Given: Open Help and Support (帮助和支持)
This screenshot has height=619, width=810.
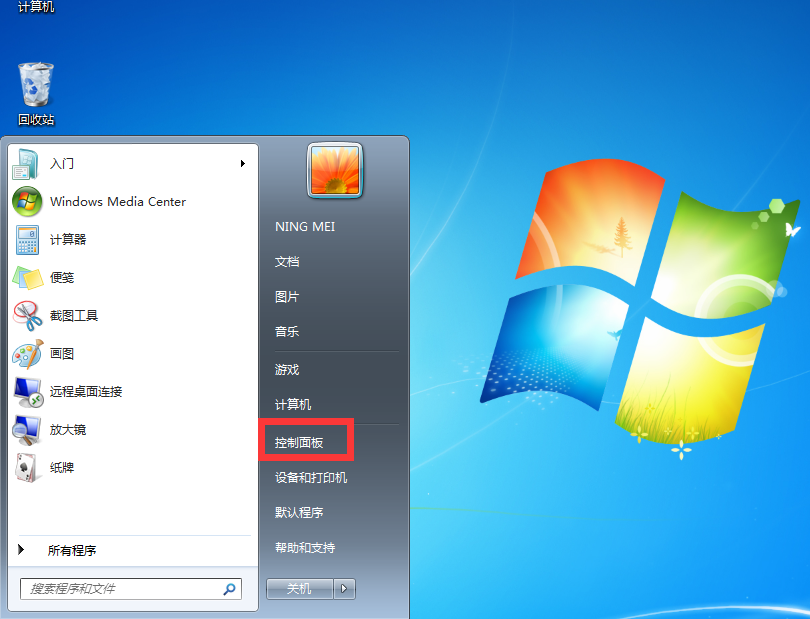Looking at the screenshot, I should 305,547.
